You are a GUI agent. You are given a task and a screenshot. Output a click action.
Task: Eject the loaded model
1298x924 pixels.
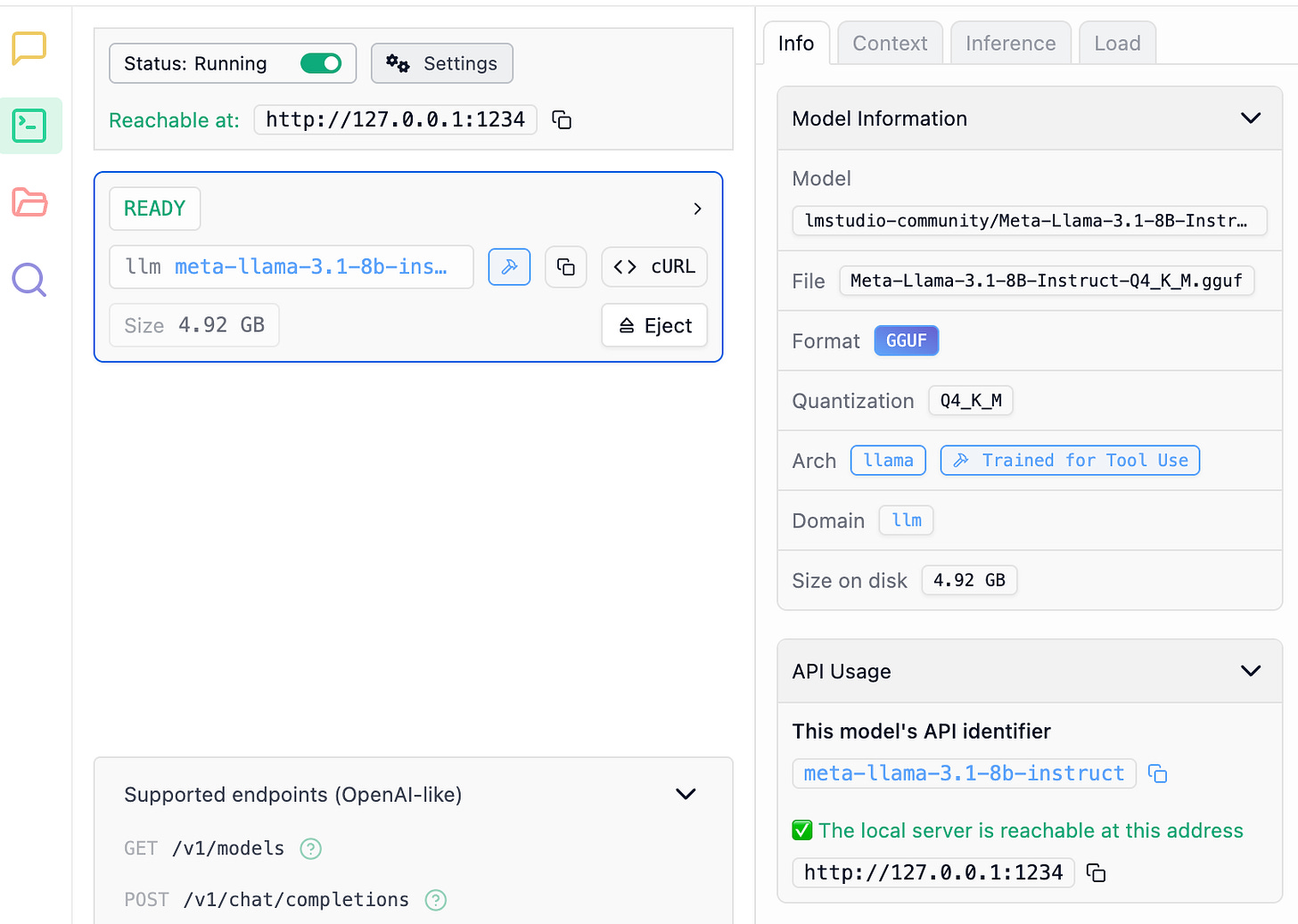pyautogui.click(x=654, y=325)
